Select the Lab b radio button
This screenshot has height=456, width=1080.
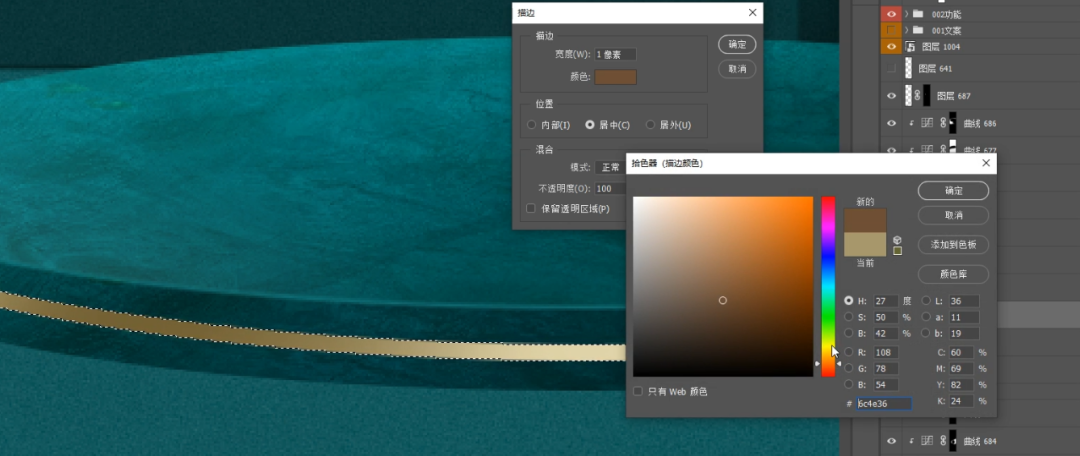click(926, 333)
